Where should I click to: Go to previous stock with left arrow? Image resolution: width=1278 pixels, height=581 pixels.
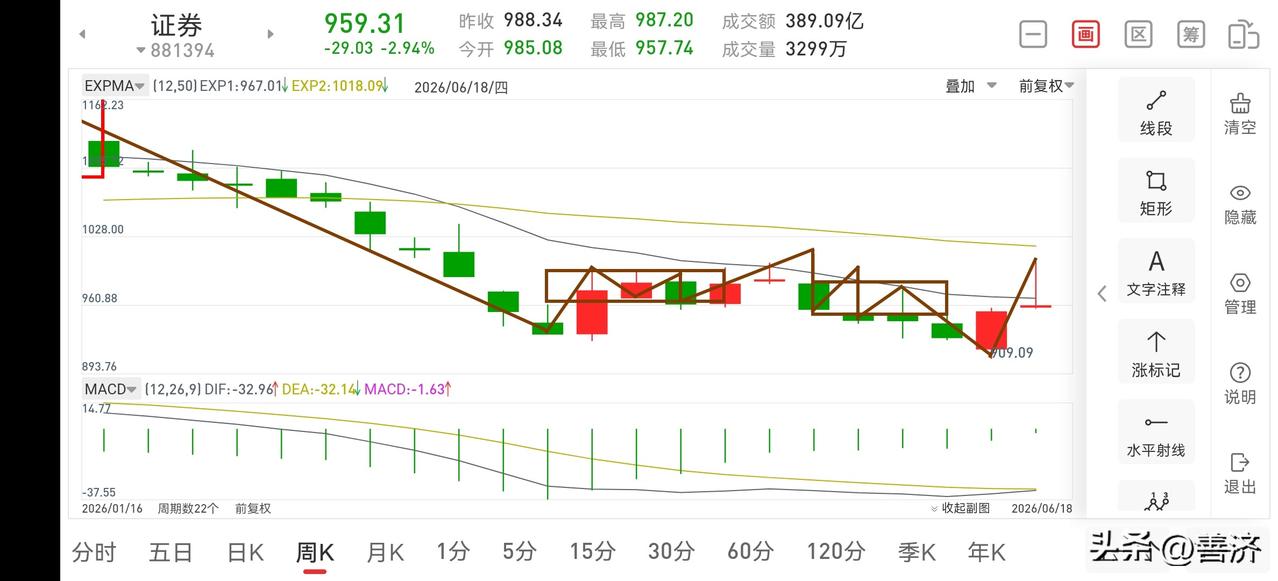pos(82,34)
